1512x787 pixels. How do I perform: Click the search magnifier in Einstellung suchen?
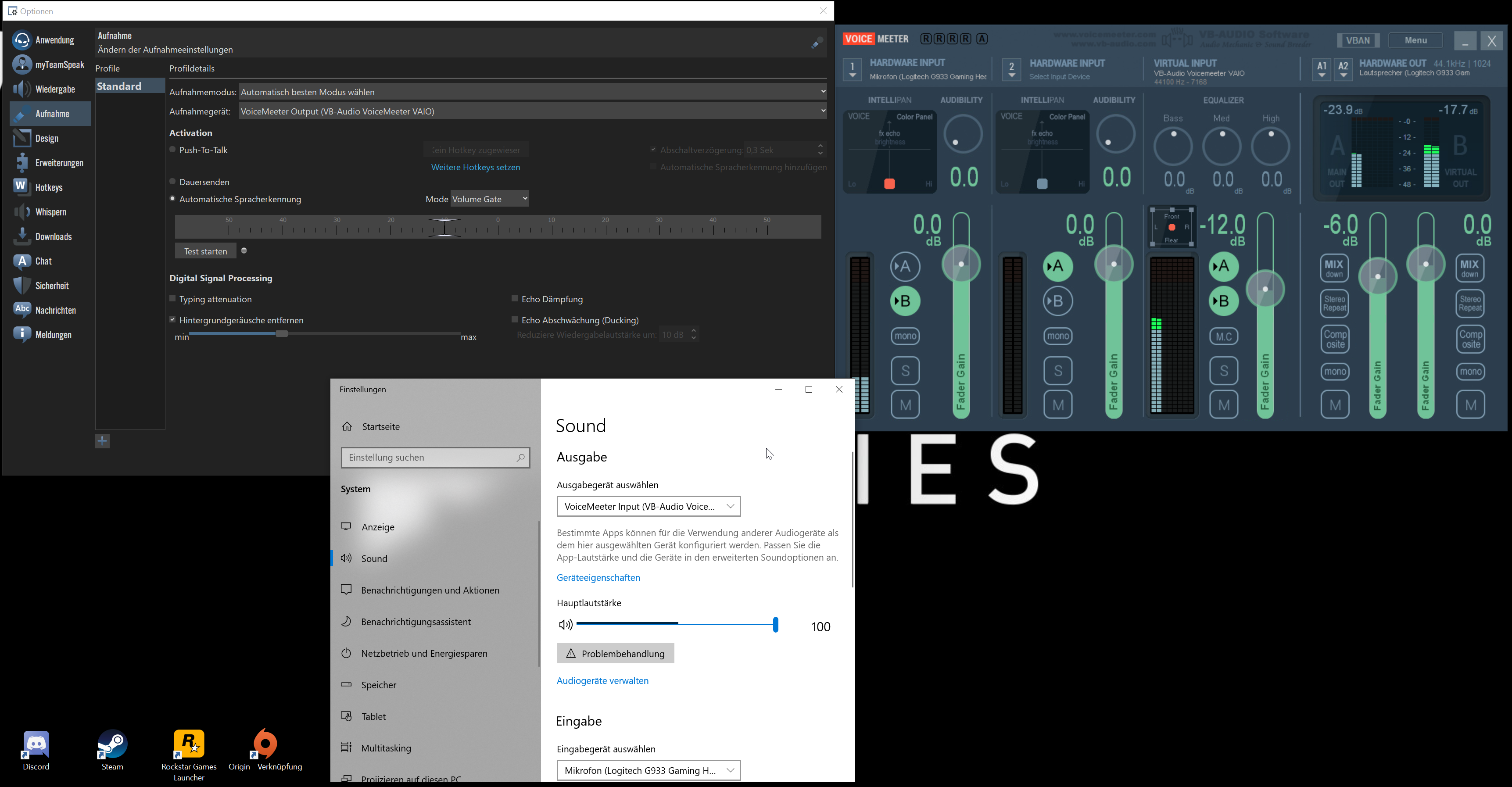pos(520,458)
